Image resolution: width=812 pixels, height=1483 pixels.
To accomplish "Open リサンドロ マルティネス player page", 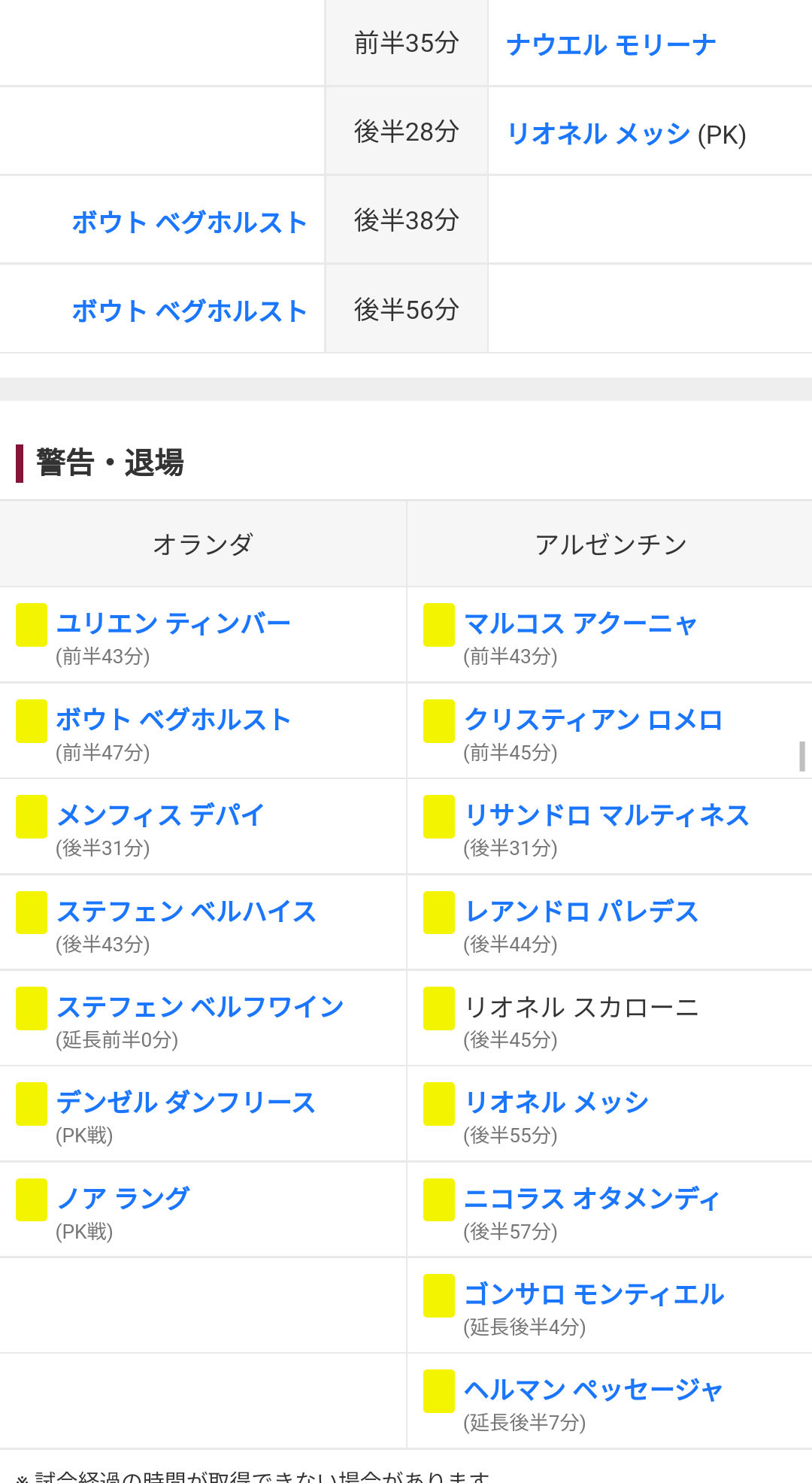I will 607,815.
